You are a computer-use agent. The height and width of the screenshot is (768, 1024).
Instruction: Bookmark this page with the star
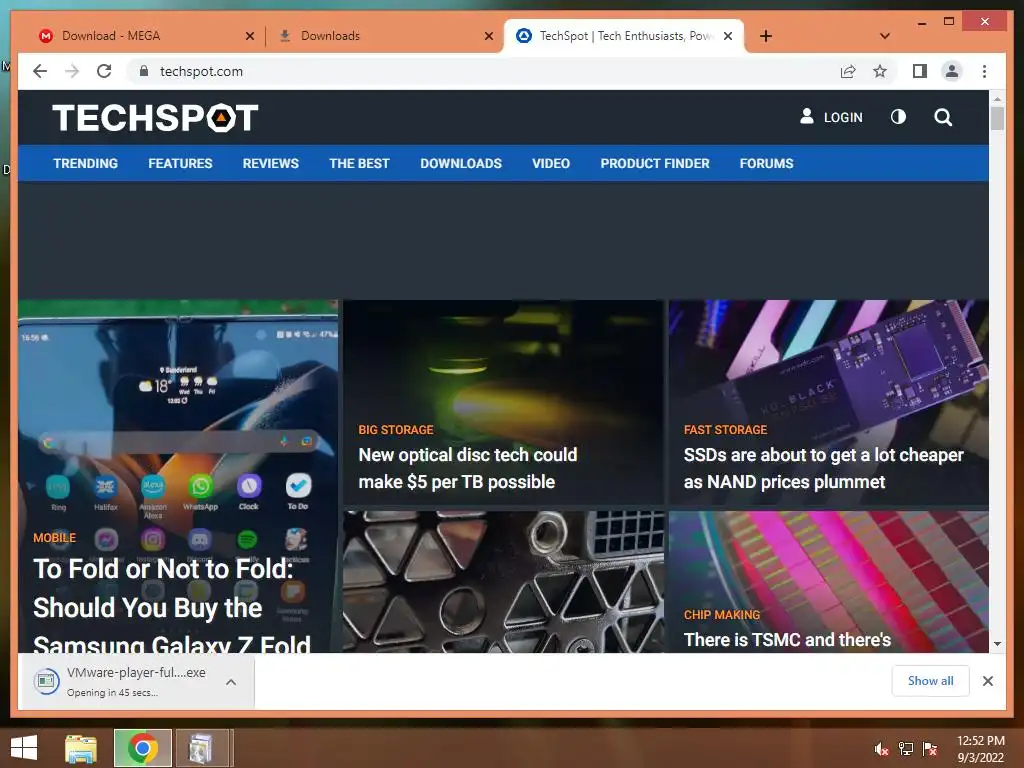[x=880, y=71]
